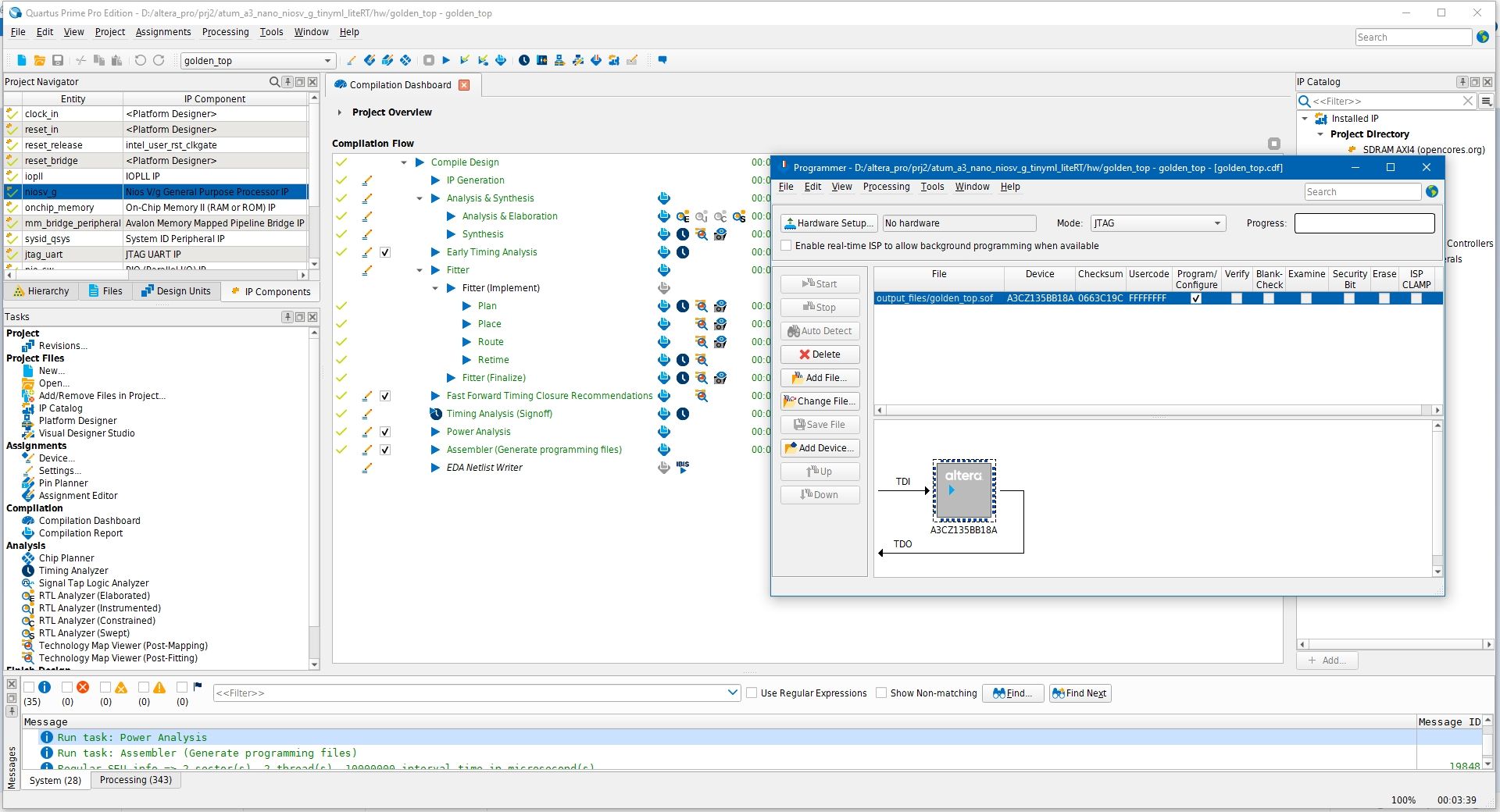Uncheck Program/Configure for golden_top.sof

(1195, 298)
